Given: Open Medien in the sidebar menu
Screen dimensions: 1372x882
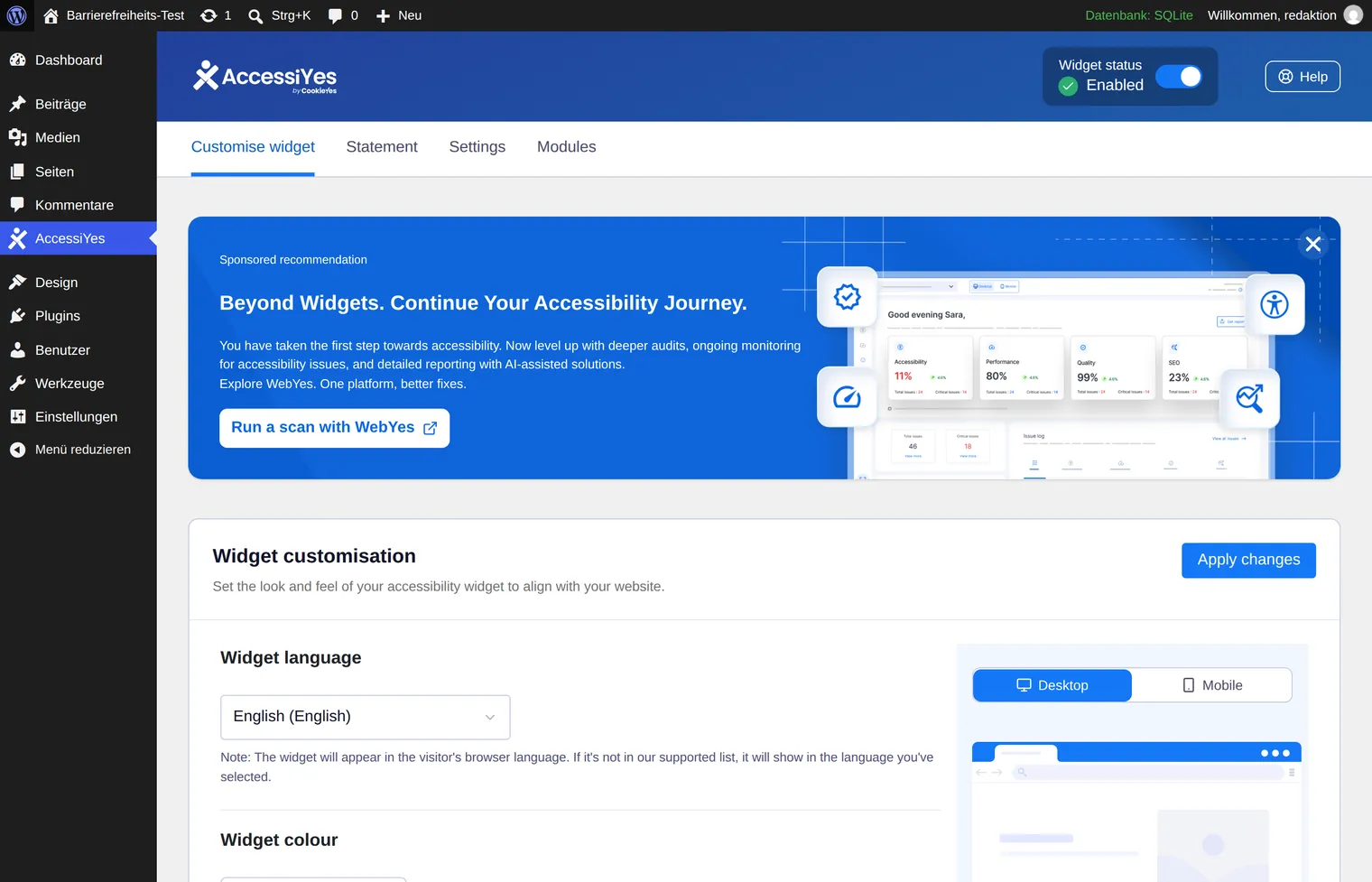Looking at the screenshot, I should click(x=79, y=137).
